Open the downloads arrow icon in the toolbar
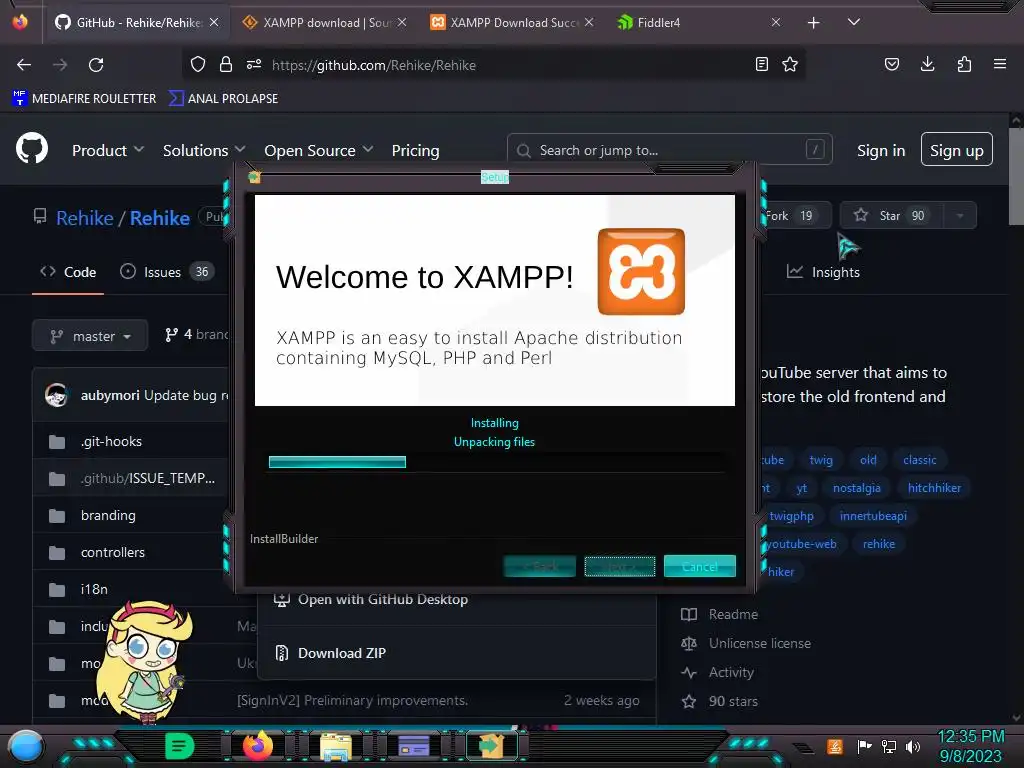Viewport: 1024px width, 768px height. point(927,64)
